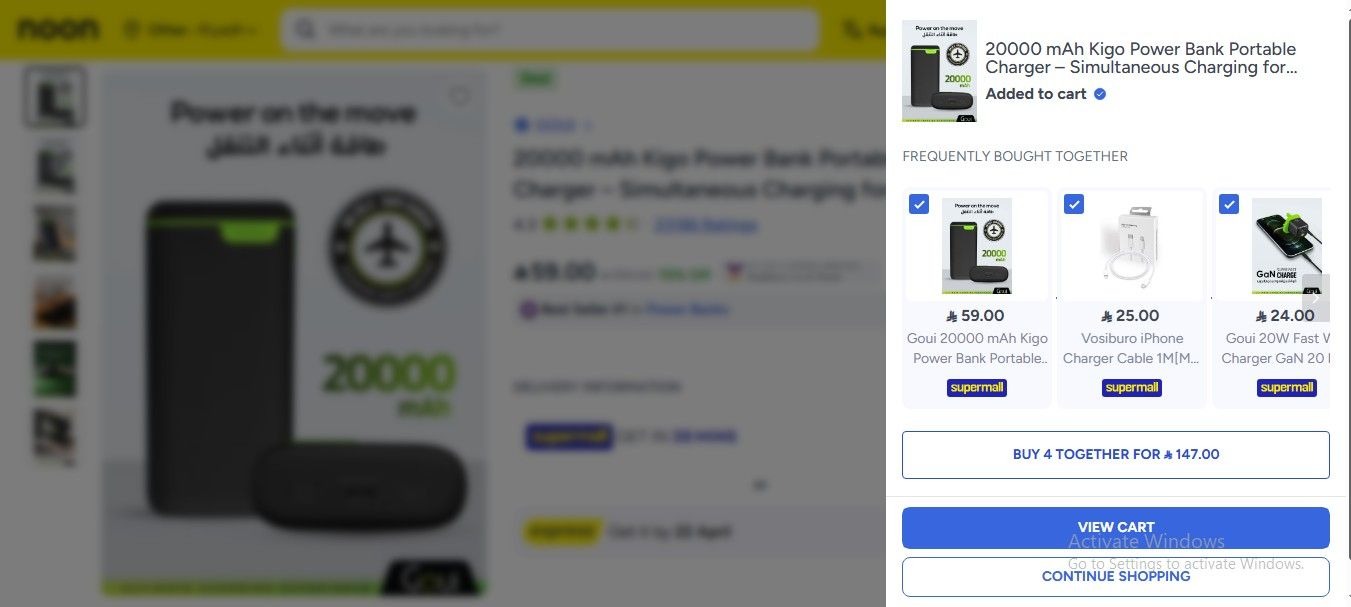
Task: Open the Vosiburo charger cable product image
Action: (x=1131, y=246)
